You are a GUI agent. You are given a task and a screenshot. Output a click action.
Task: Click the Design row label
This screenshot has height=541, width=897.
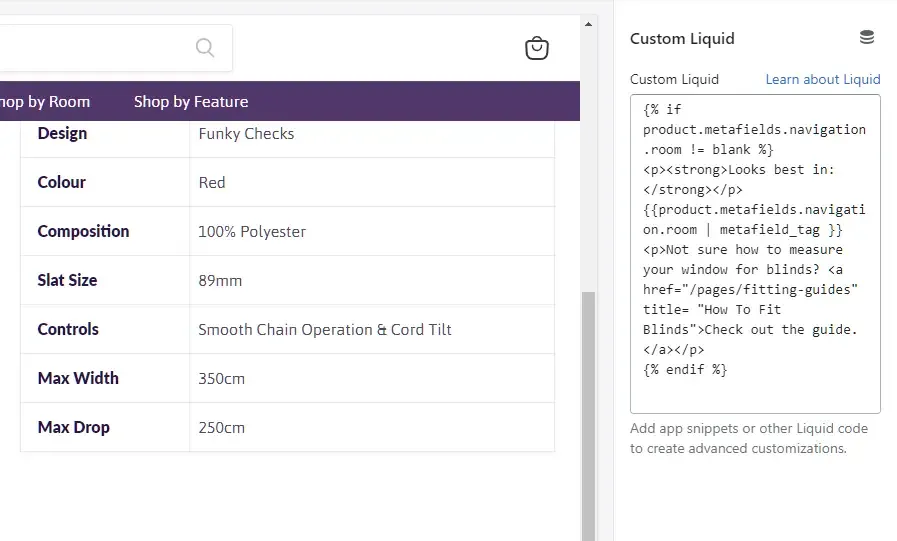62,134
